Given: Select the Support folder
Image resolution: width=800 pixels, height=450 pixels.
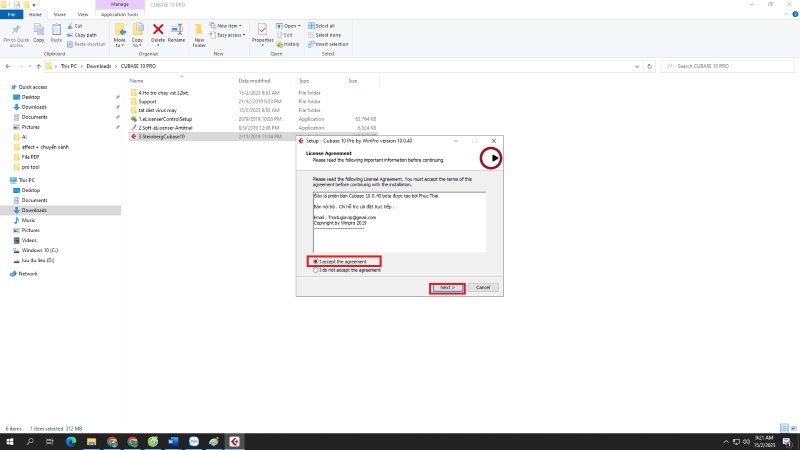Looking at the screenshot, I should [x=147, y=102].
